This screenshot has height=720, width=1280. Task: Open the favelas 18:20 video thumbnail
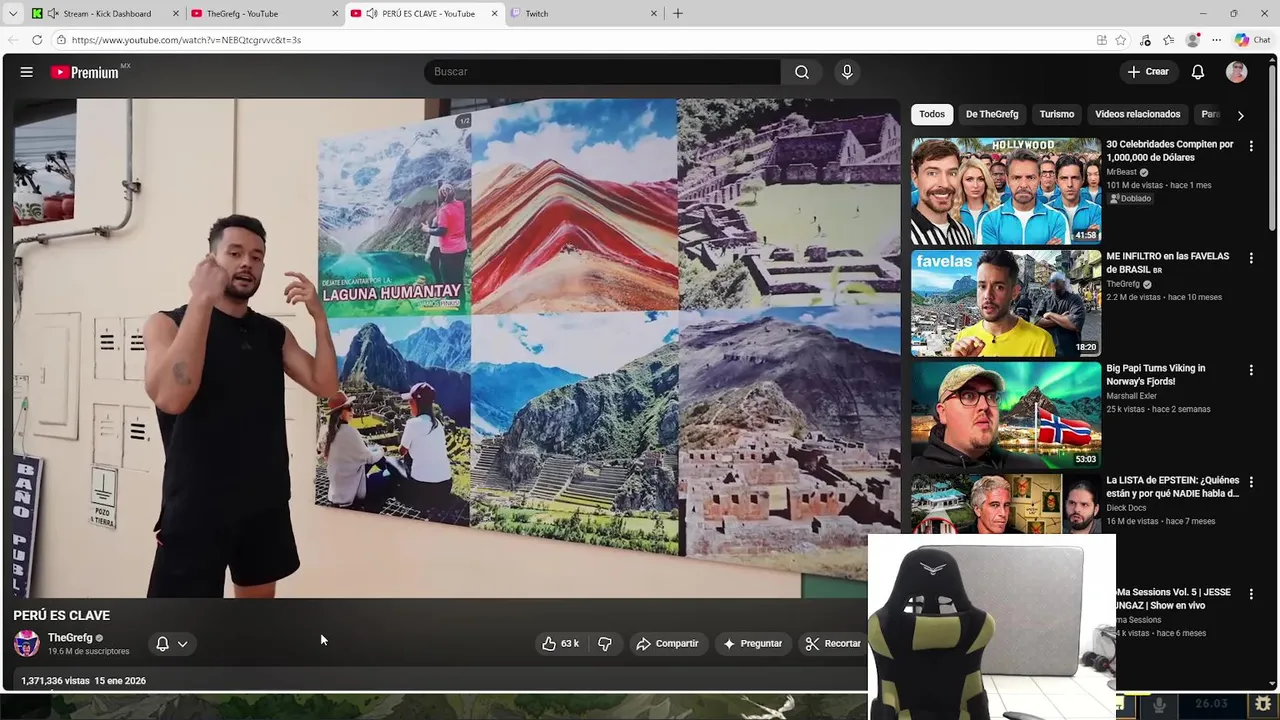[1006, 303]
